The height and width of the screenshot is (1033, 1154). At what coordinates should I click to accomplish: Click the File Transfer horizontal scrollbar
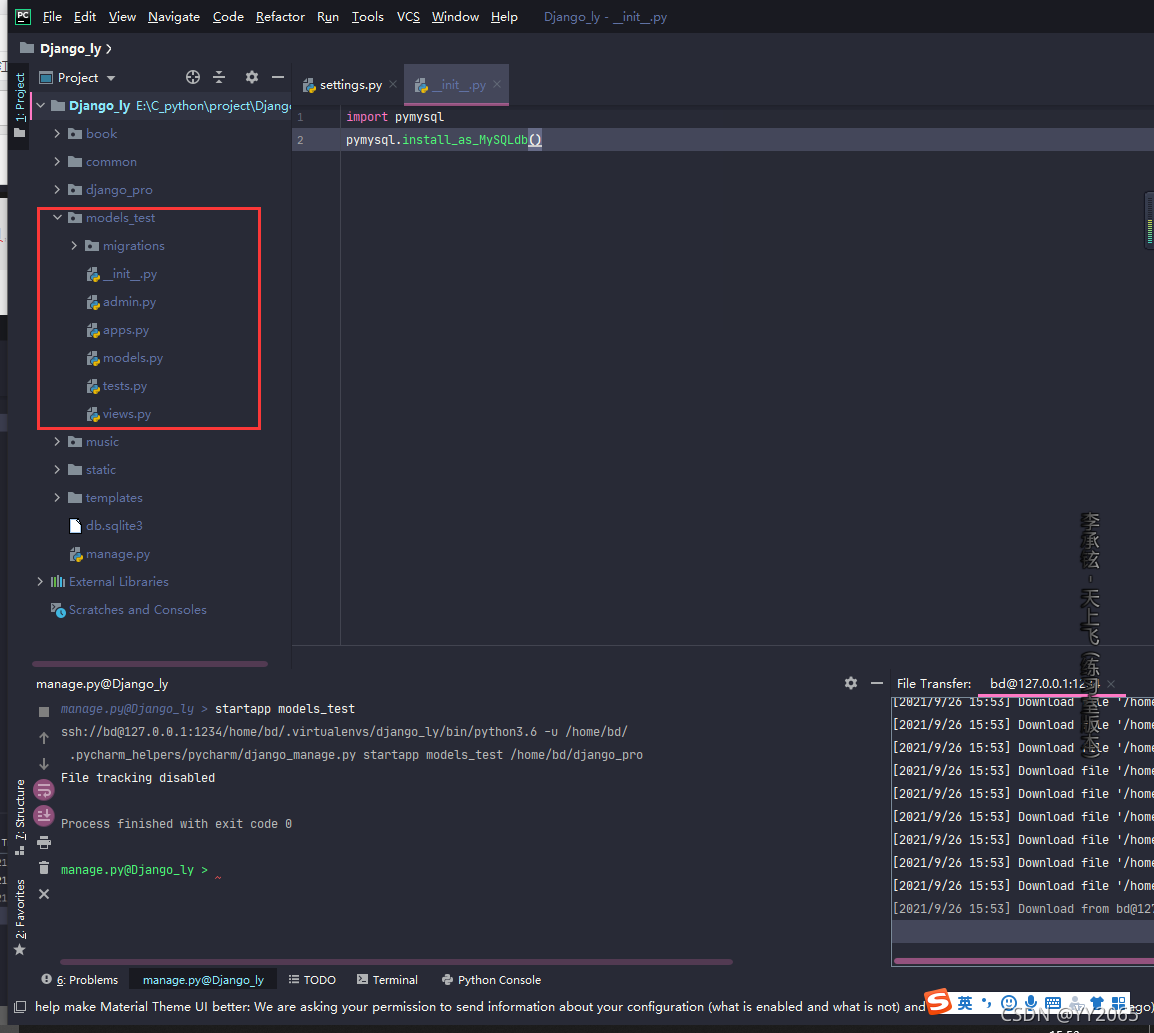(x=1024, y=961)
